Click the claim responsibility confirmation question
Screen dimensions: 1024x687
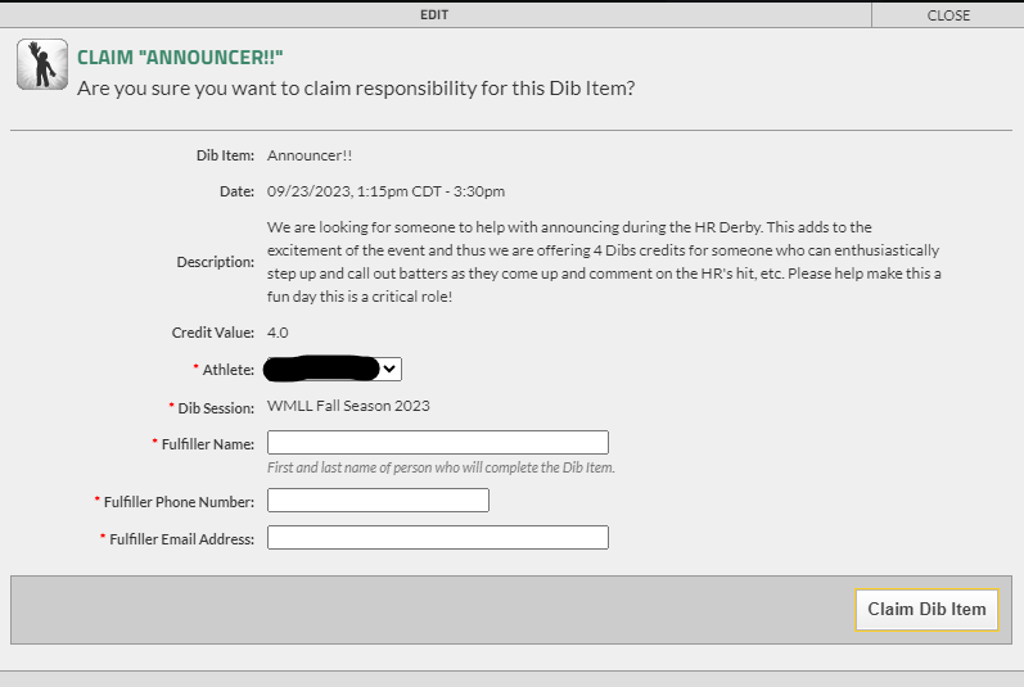355,88
